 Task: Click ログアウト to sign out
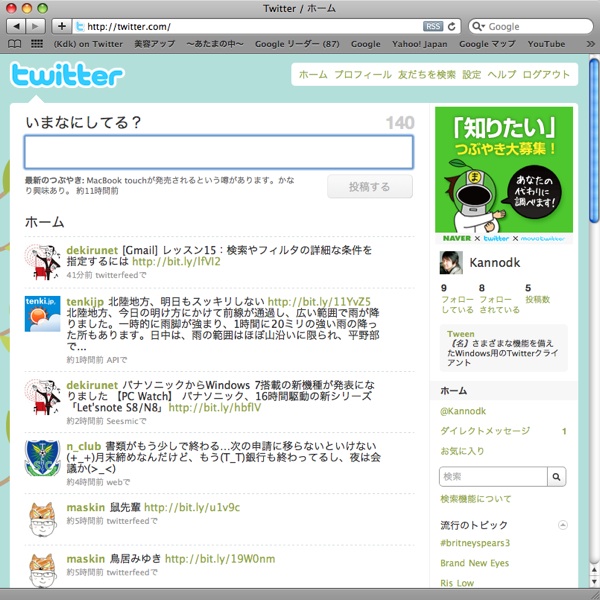pos(546,74)
